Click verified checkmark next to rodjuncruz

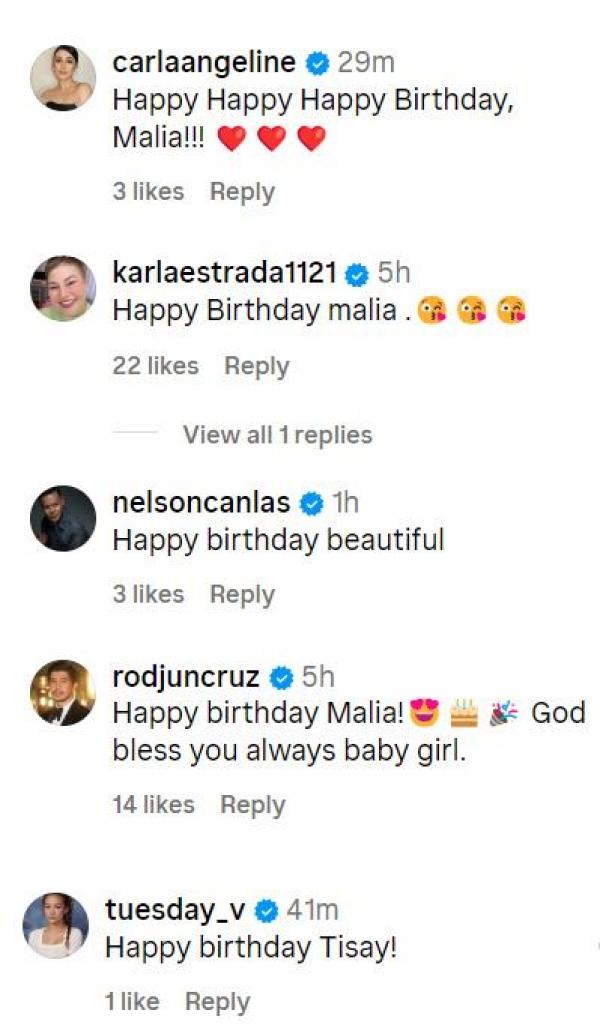pyautogui.click(x=282, y=678)
